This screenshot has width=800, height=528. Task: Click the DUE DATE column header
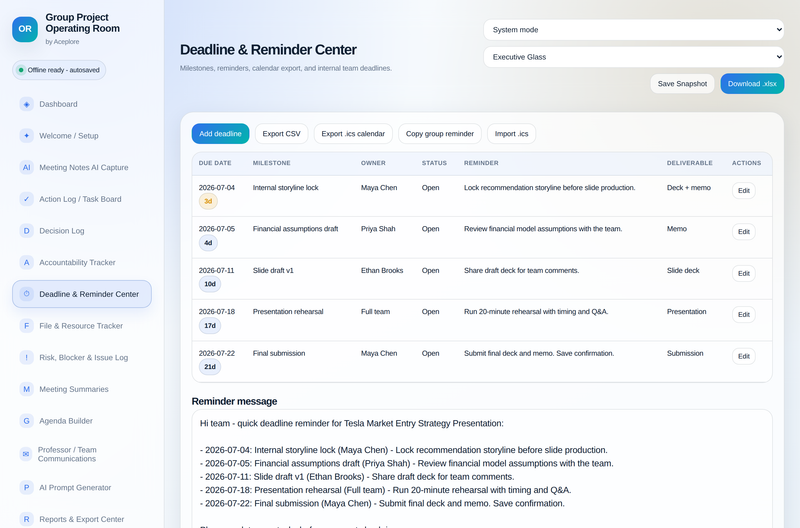[215, 163]
